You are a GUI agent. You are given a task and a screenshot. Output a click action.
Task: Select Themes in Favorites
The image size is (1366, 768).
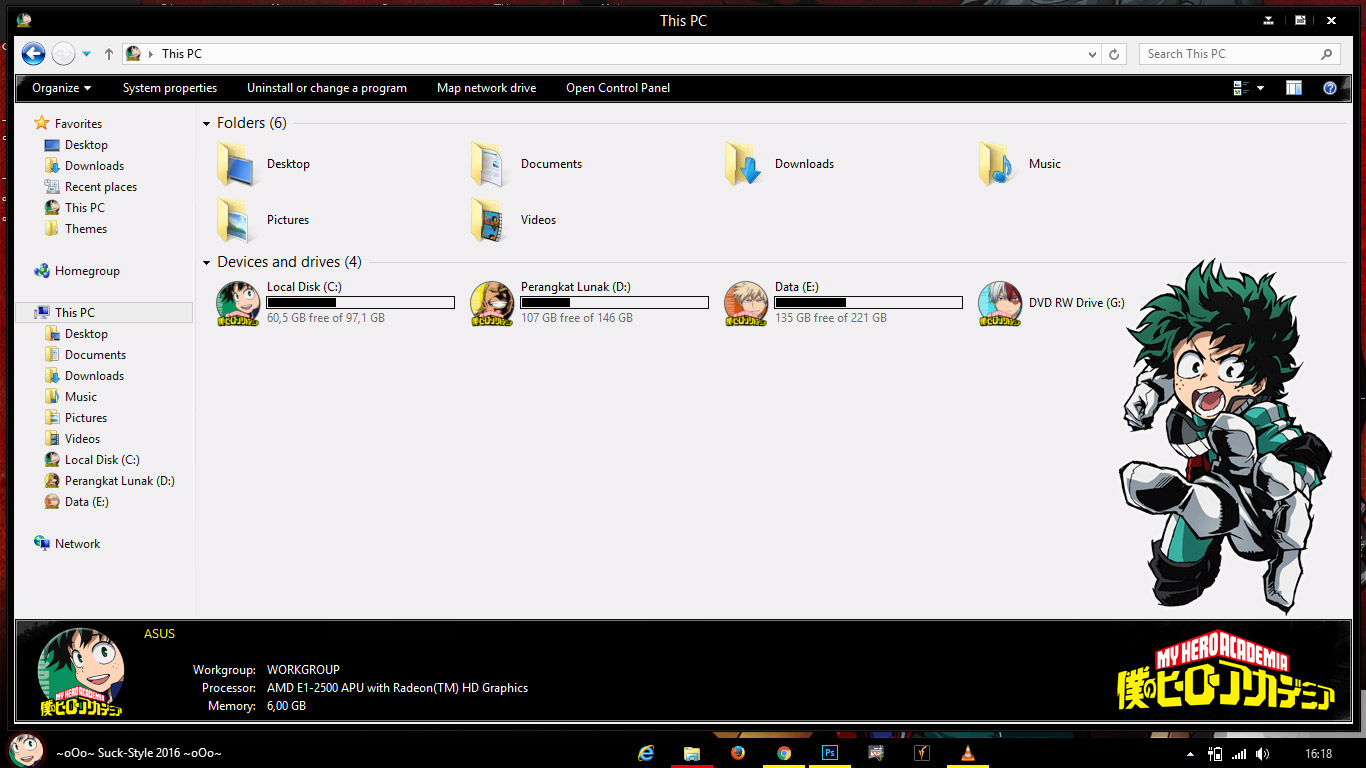point(86,229)
